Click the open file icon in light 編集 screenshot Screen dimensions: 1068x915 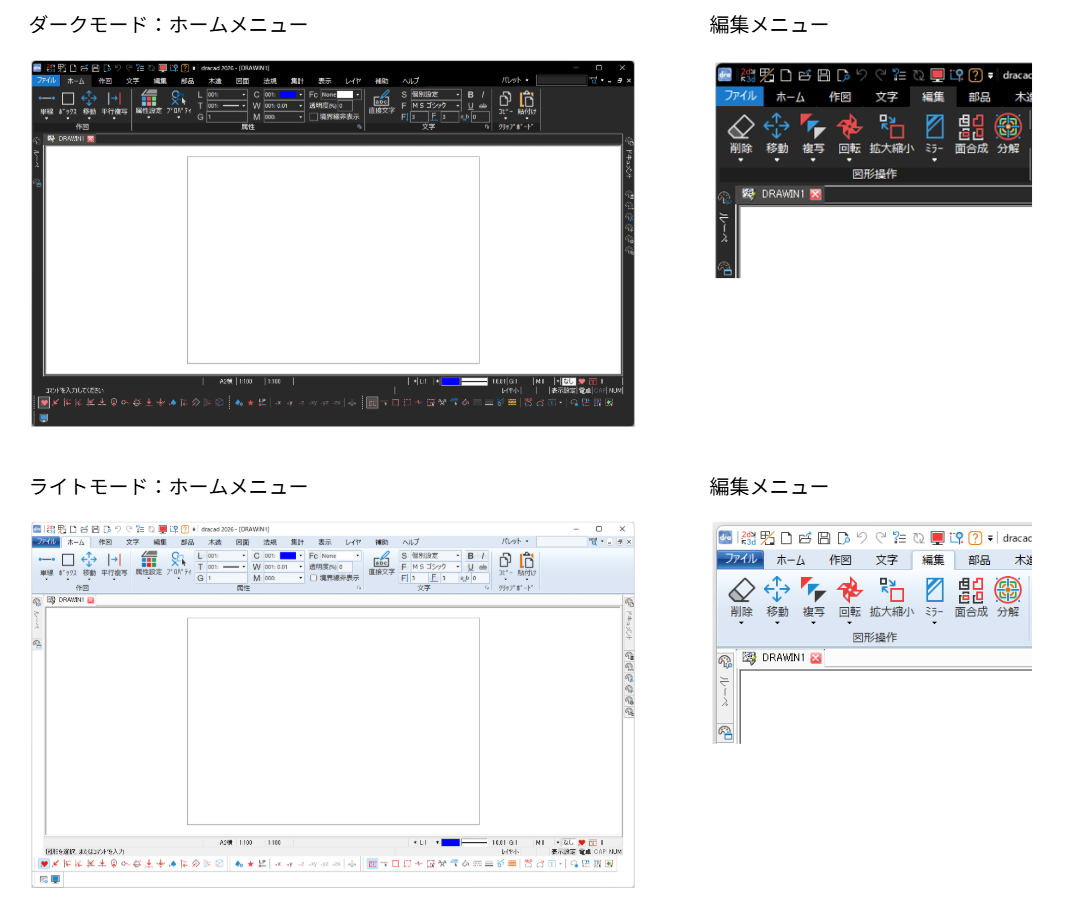[805, 538]
